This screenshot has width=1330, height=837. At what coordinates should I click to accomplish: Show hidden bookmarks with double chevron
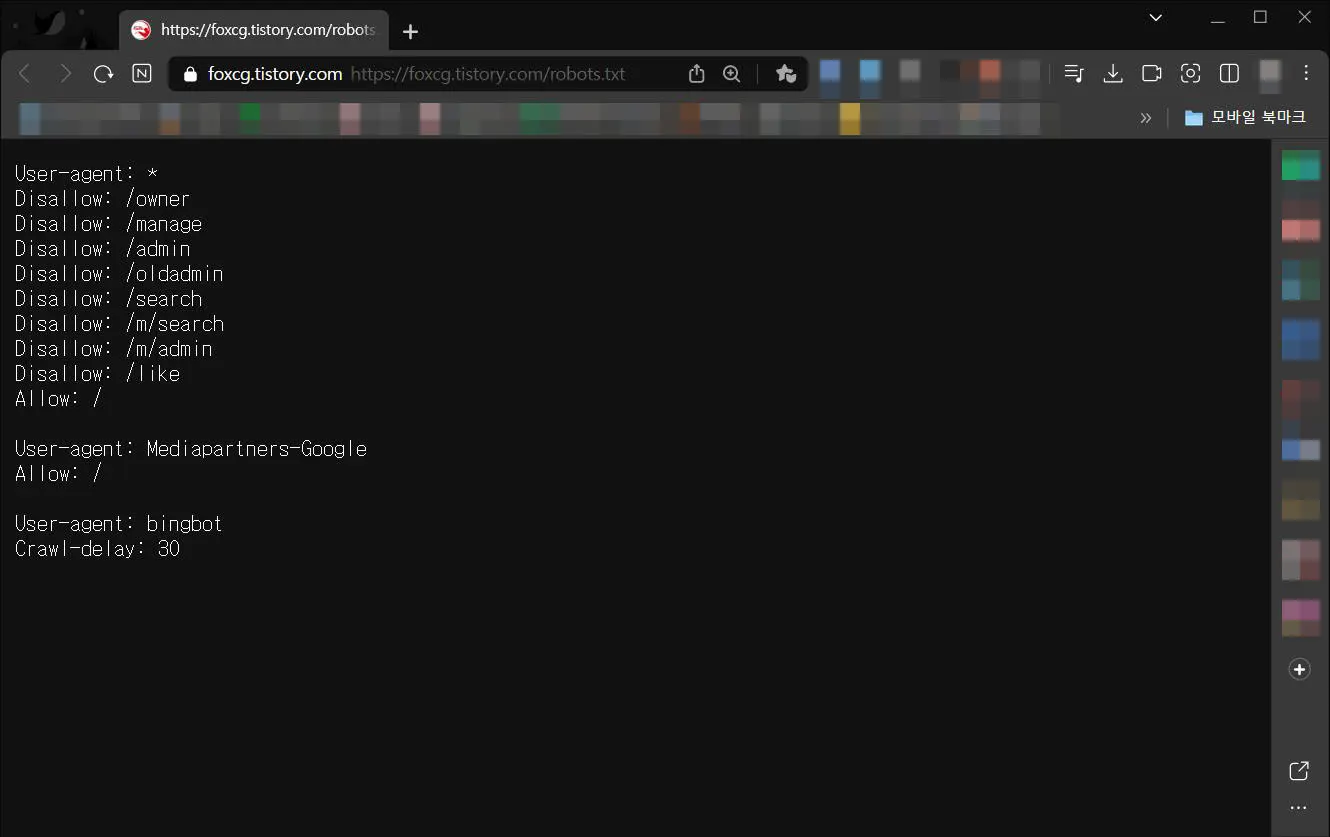[x=1146, y=118]
